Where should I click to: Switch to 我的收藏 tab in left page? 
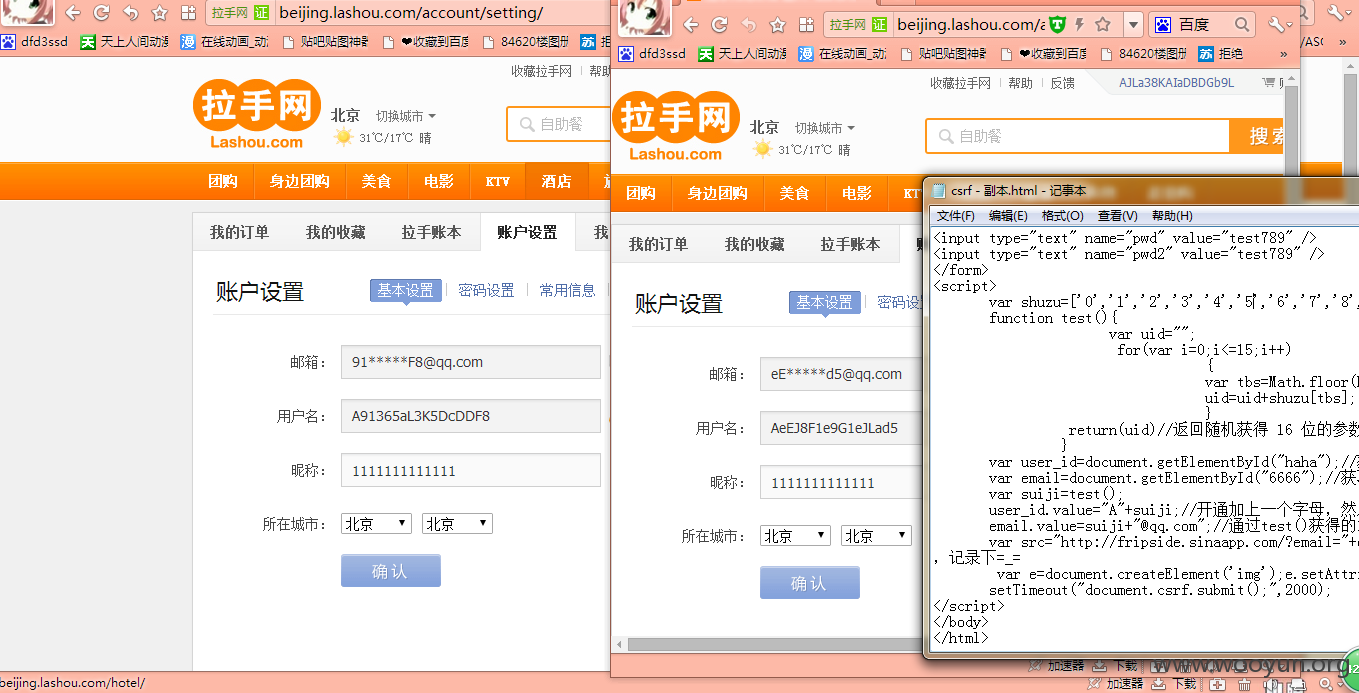[x=335, y=232]
